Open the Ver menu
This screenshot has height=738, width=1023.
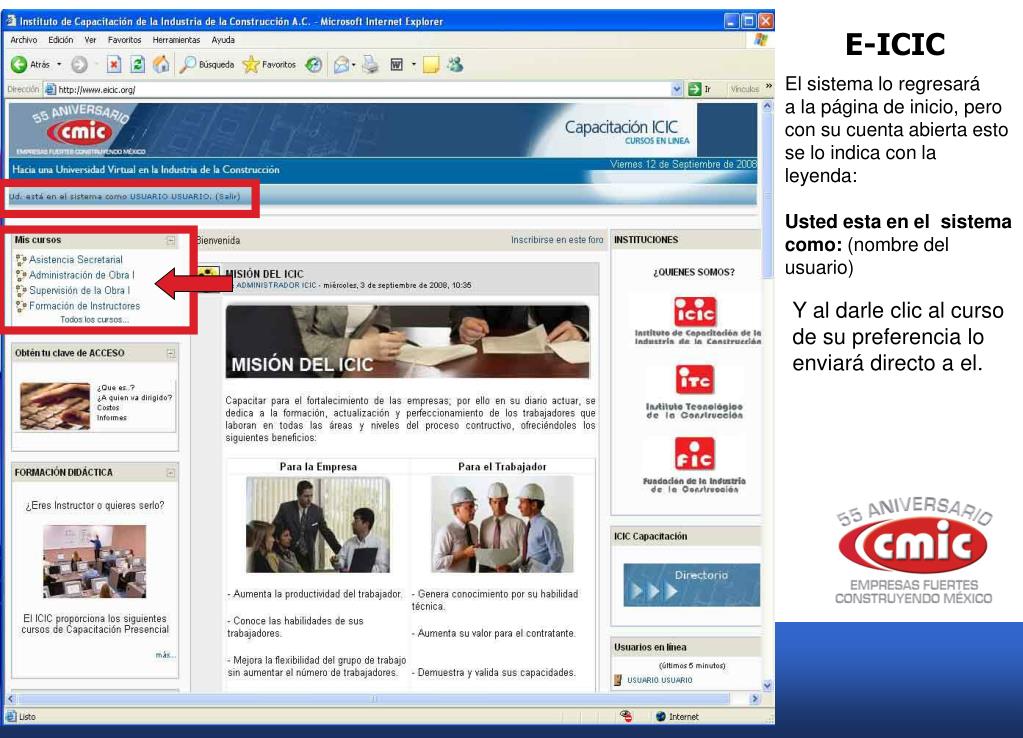(x=90, y=40)
